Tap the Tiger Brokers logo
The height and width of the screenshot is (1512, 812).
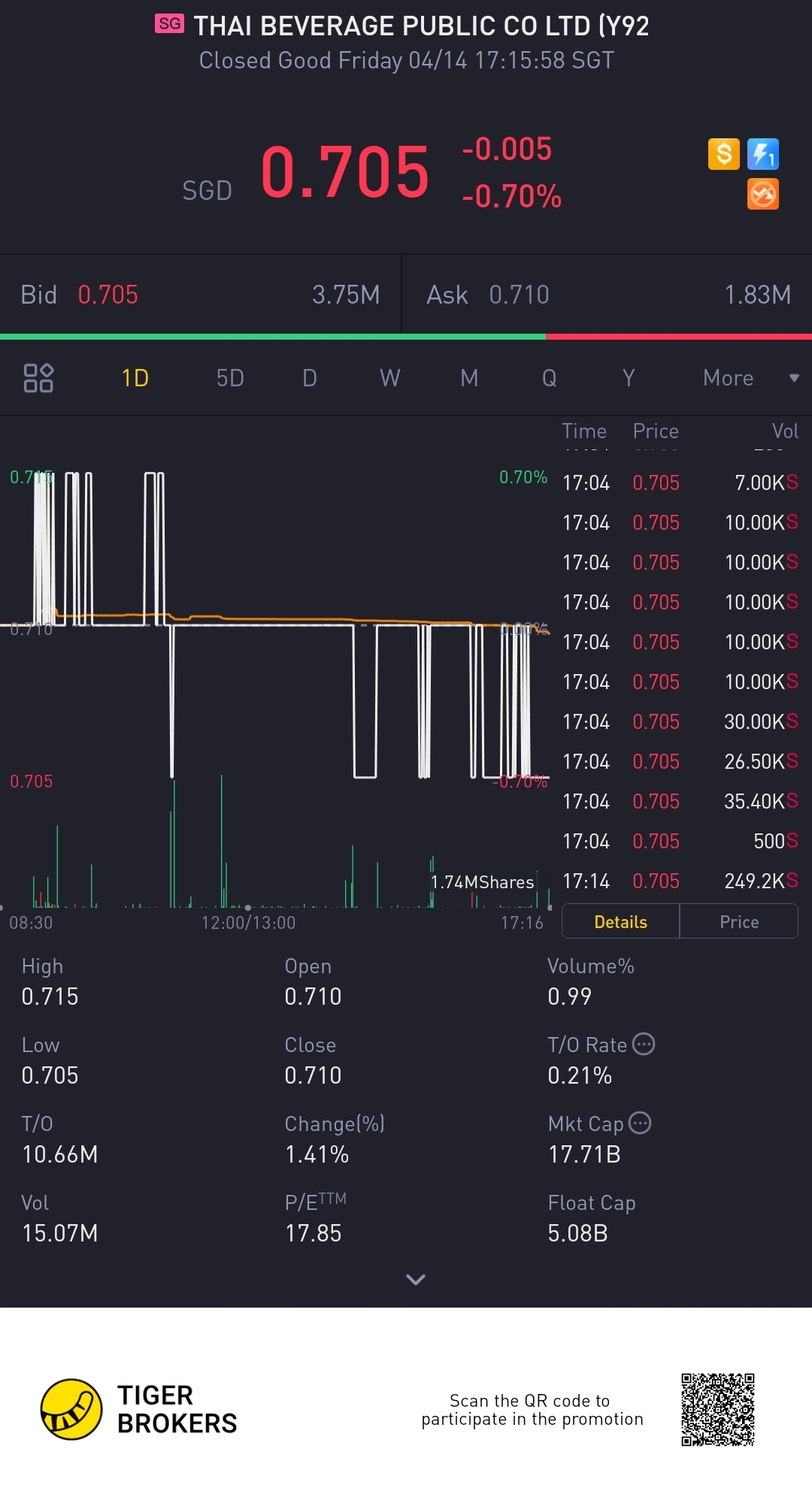coord(139,1410)
